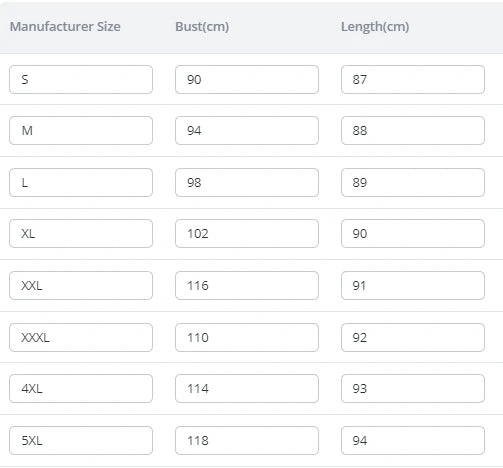Select the size field containing XL

tap(81, 233)
